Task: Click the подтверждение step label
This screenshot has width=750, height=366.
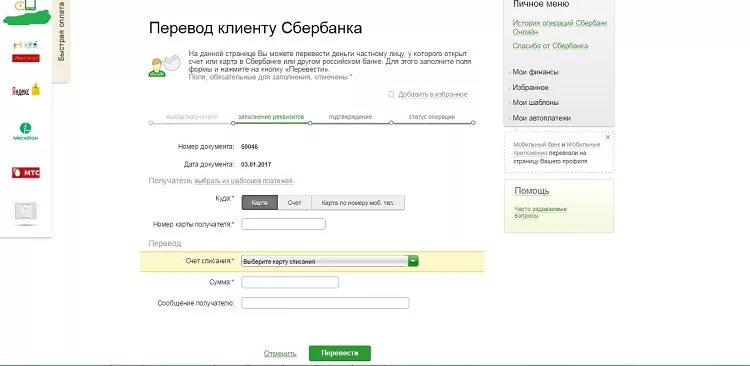Action: click(350, 117)
